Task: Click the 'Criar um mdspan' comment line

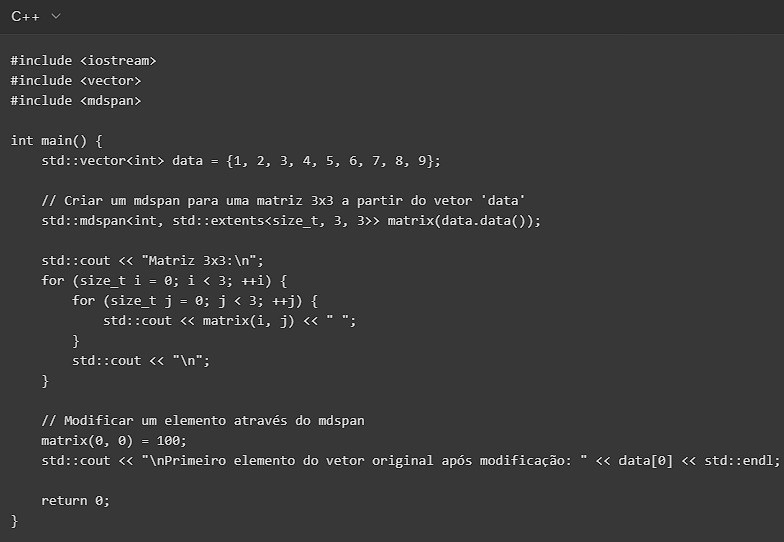Action: pos(283,200)
